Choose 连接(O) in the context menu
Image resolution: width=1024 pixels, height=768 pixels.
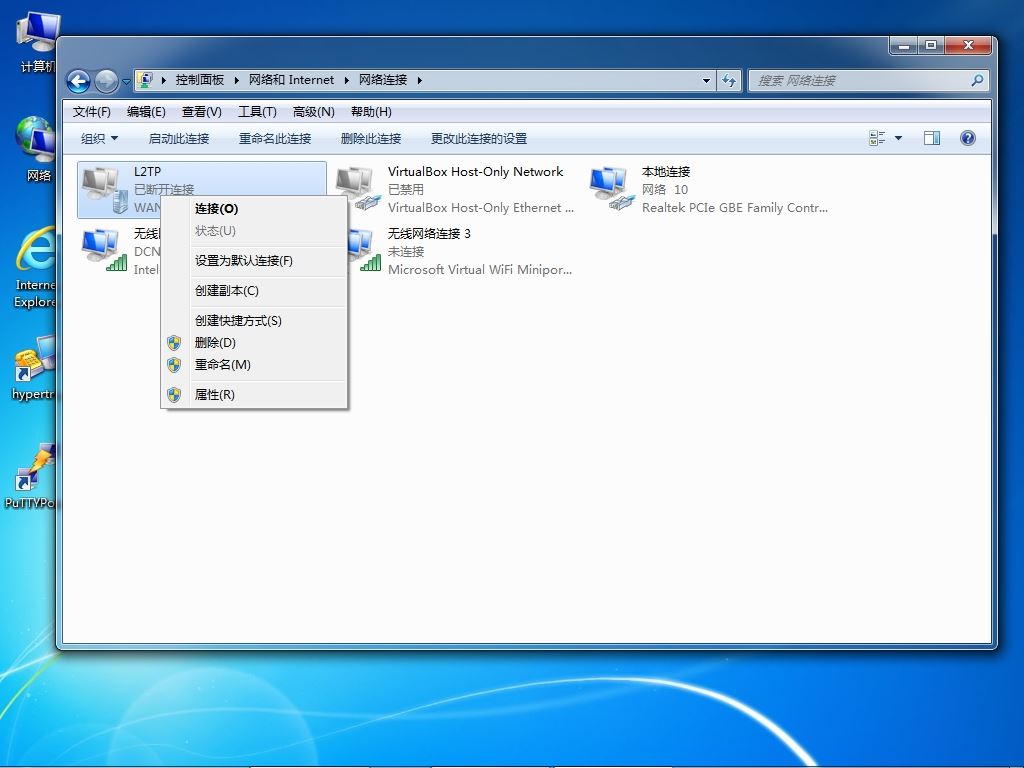coord(254,209)
